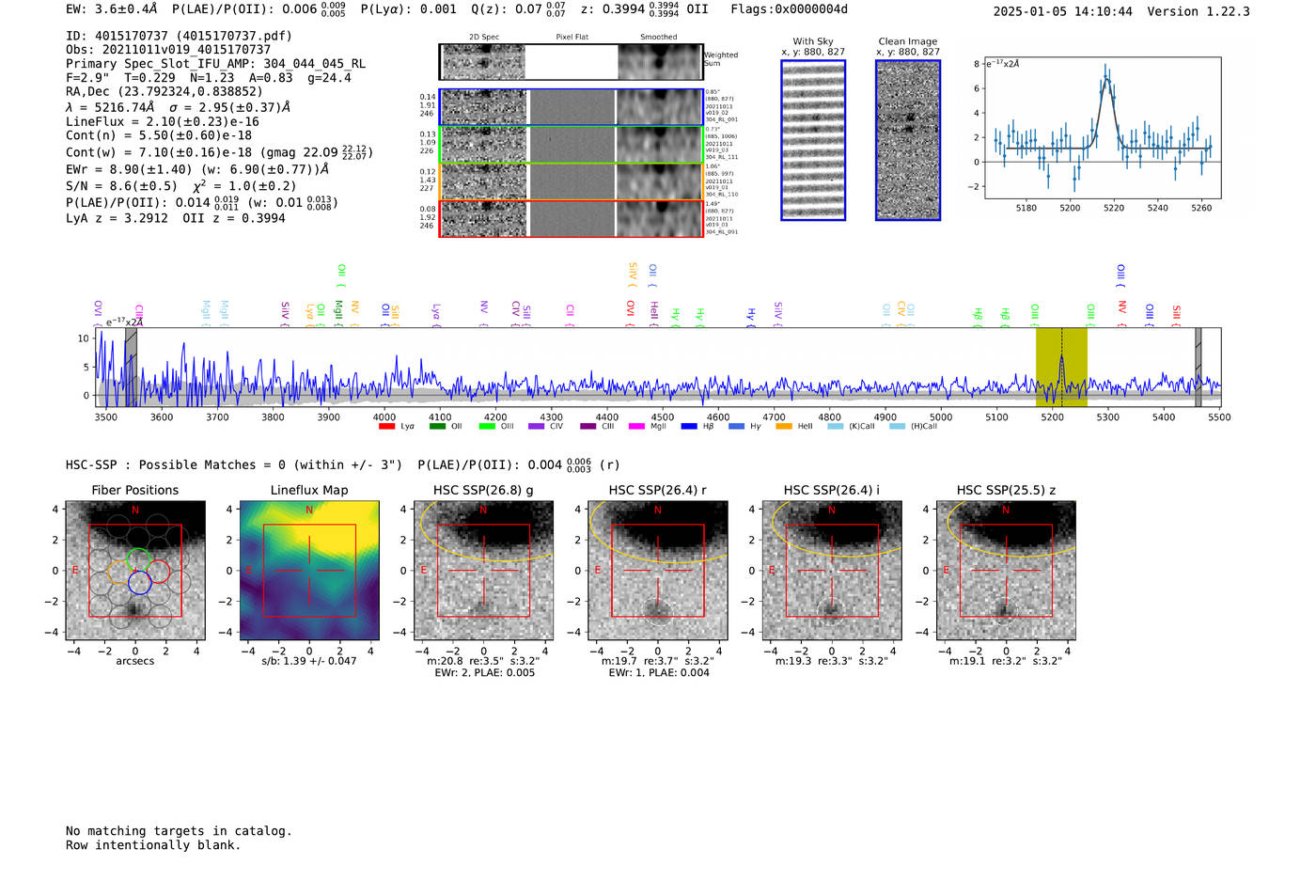The image size is (1316, 896).
Task: Click the With Sky image panel
Action: tap(813, 140)
